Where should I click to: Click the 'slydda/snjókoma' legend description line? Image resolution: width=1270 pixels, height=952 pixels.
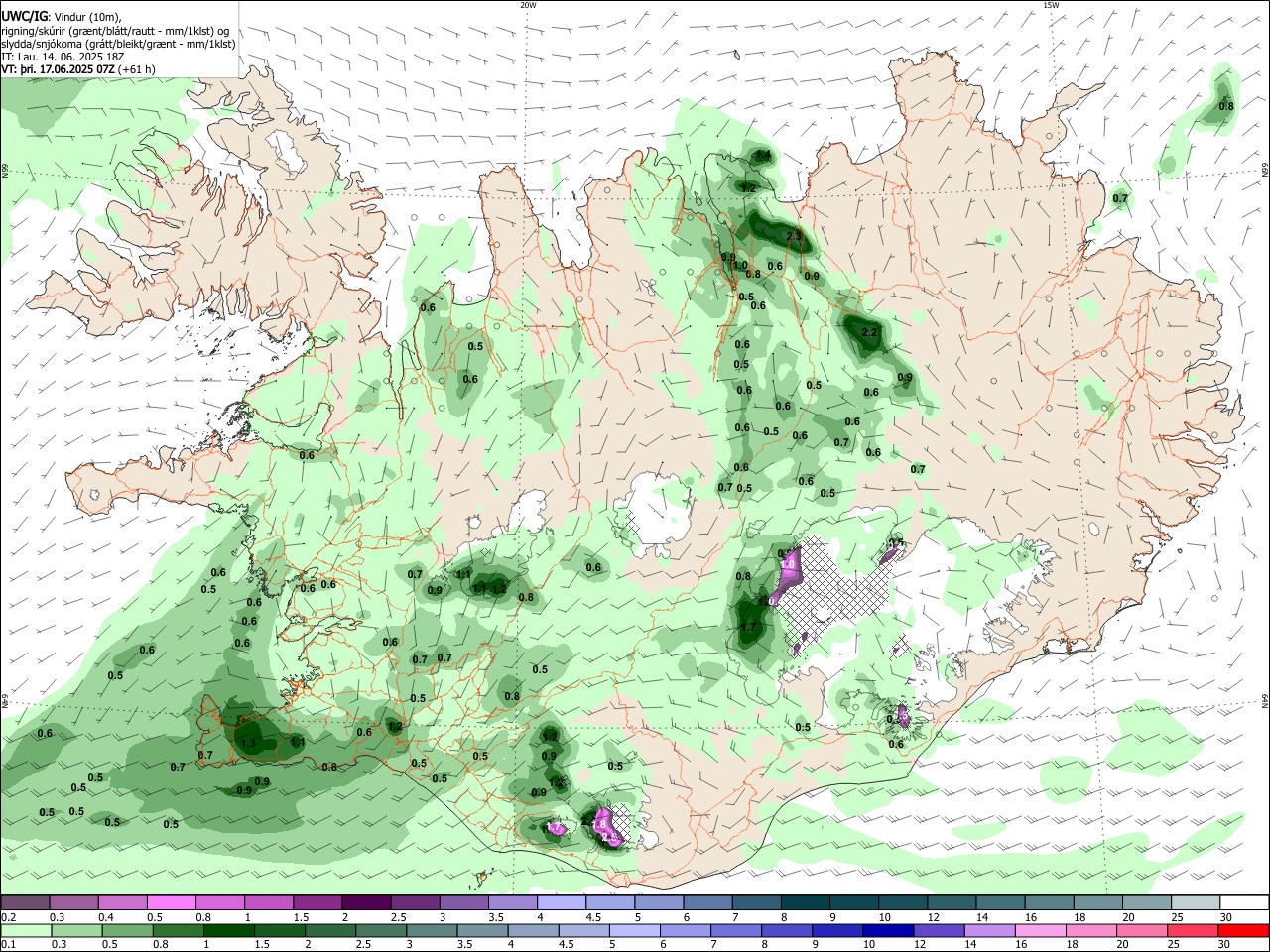point(118,44)
